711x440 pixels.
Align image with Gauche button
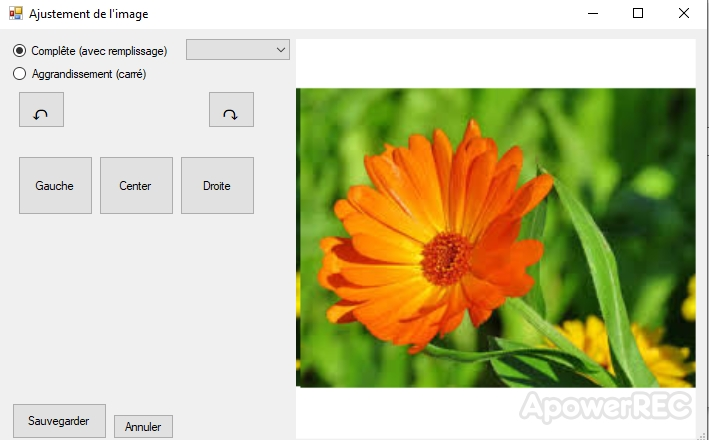[x=55, y=186]
